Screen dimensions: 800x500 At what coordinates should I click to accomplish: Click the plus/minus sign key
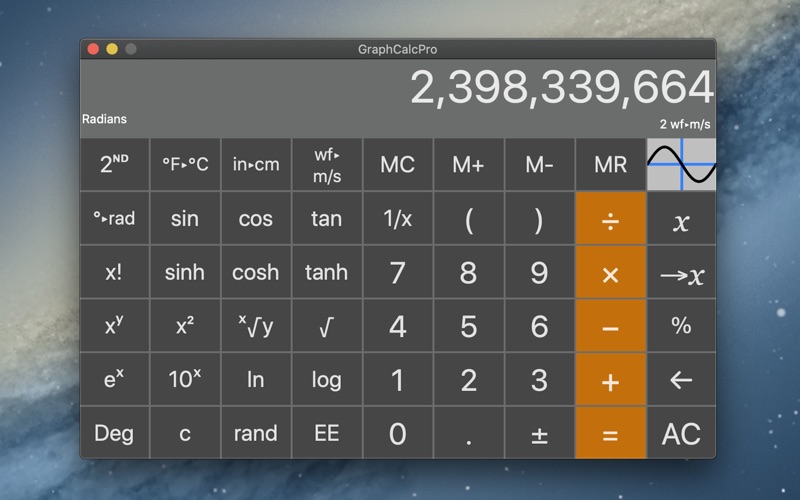[x=539, y=433]
